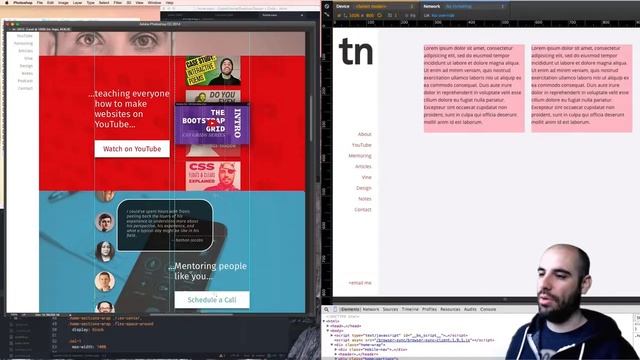Open the View menu
The height and width of the screenshot is (360, 640).
[x=139, y=2]
